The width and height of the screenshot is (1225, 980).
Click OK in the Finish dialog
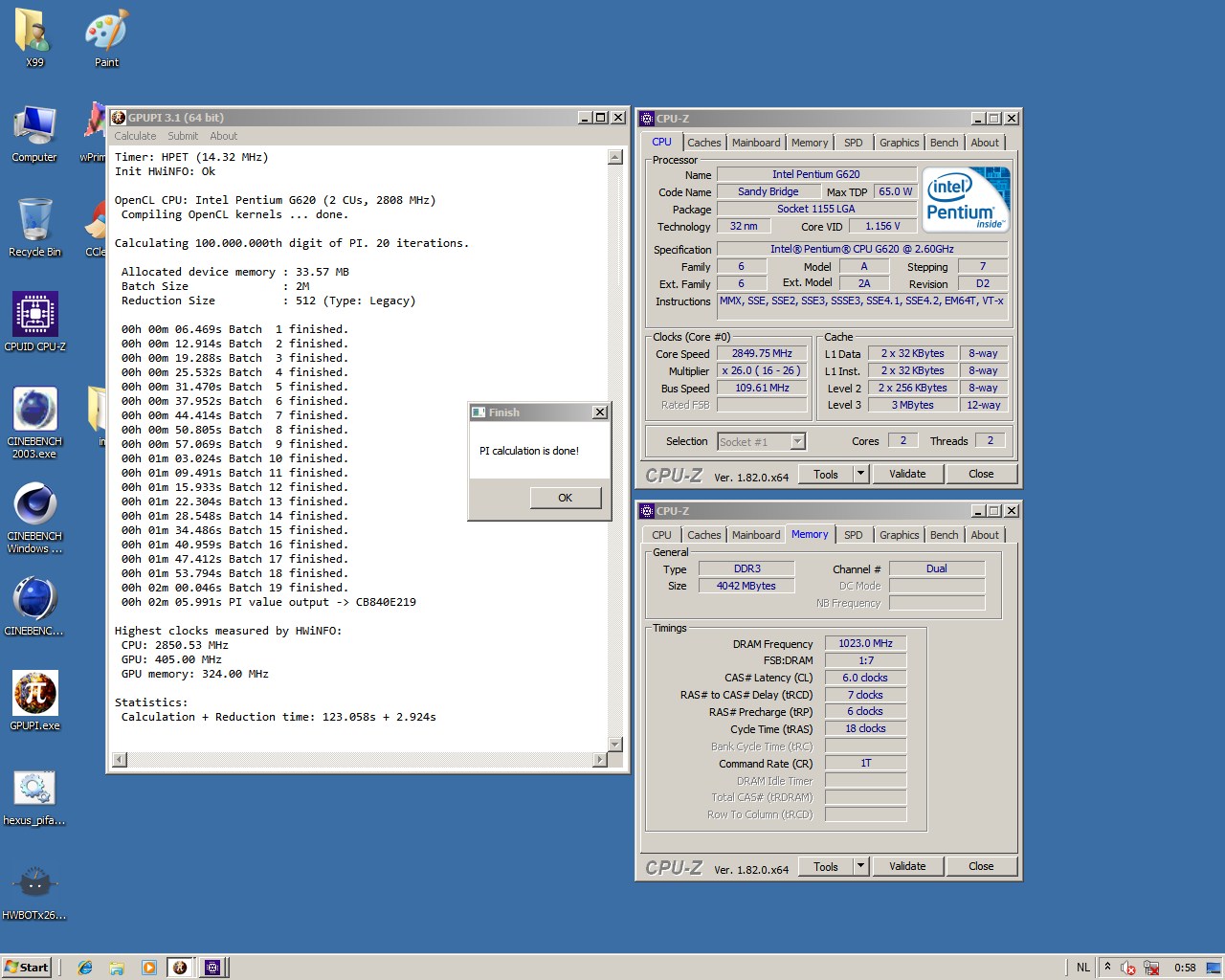566,498
